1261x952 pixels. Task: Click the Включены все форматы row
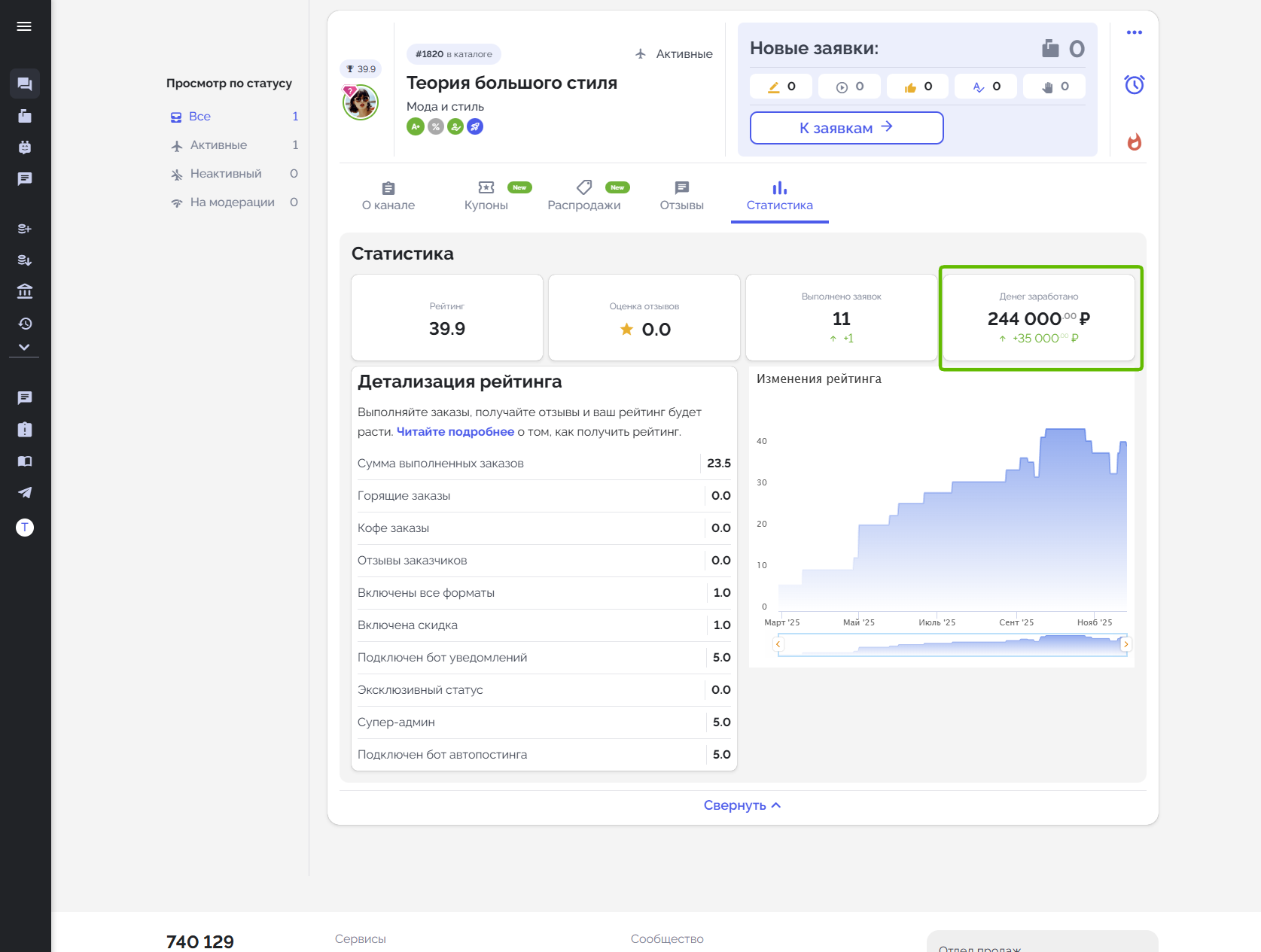pyautogui.click(x=544, y=593)
